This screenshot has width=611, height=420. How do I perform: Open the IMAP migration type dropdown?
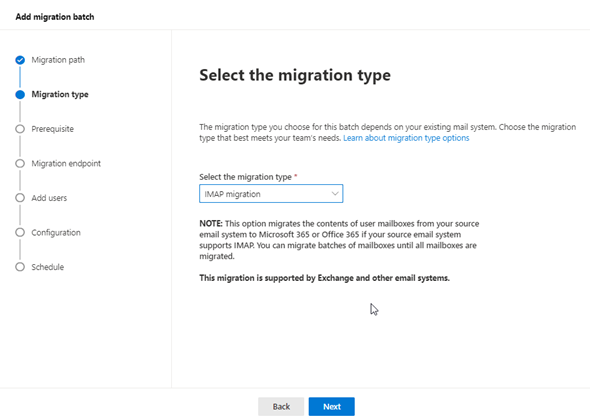270,194
